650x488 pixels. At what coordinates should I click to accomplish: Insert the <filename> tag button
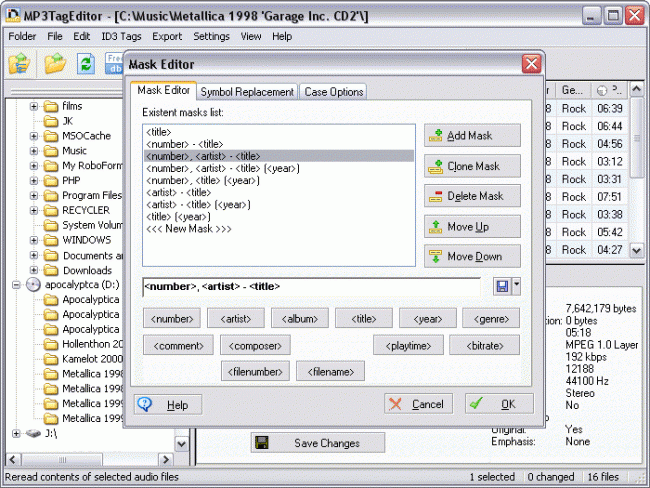[x=330, y=371]
